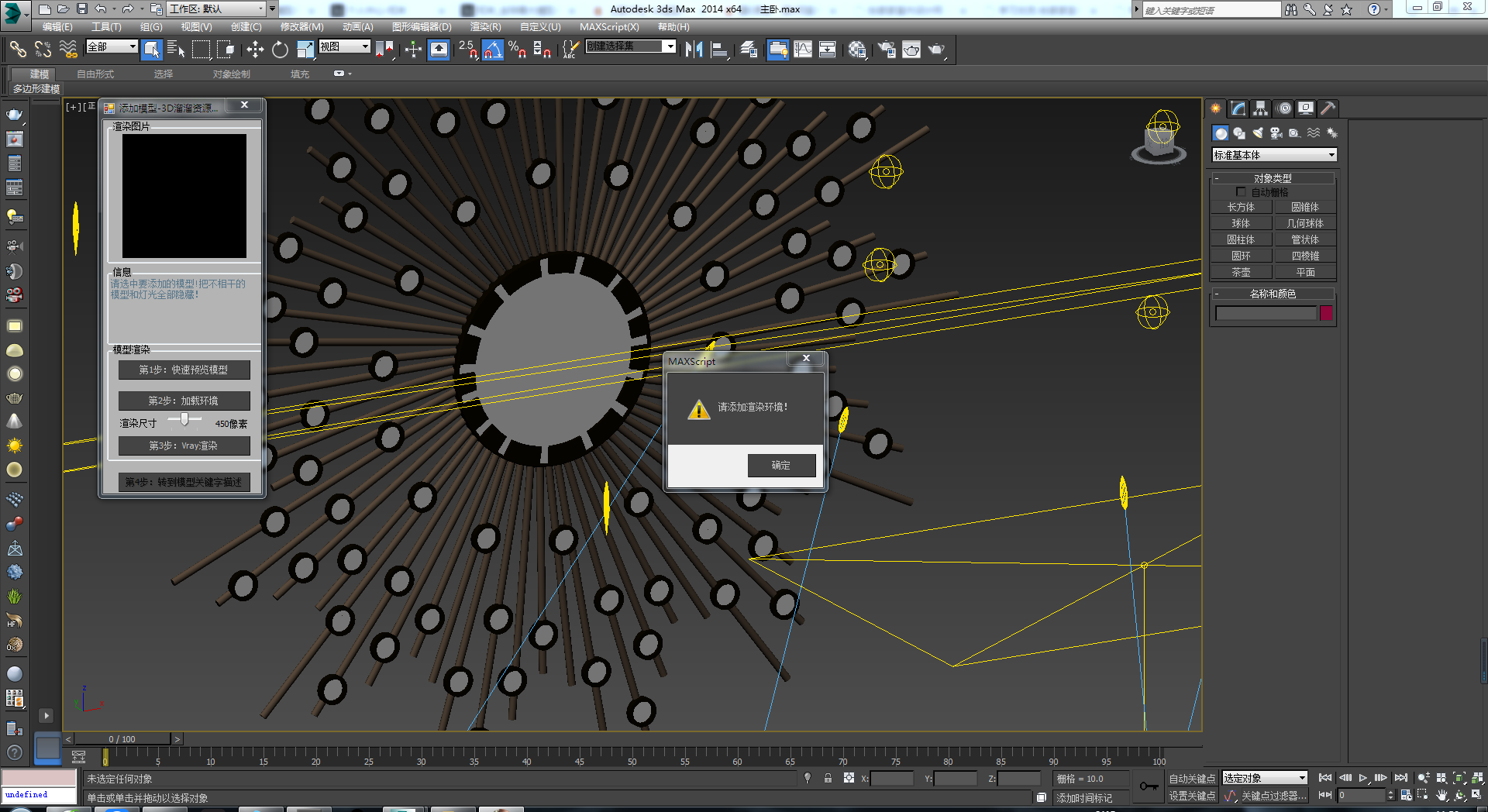Enable the 自动栅格 checkbox
1488x812 pixels.
coord(1241,192)
